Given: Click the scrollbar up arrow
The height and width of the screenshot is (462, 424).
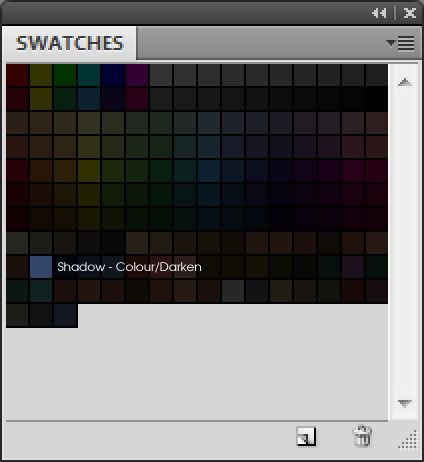Looking at the screenshot, I should tap(405, 82).
